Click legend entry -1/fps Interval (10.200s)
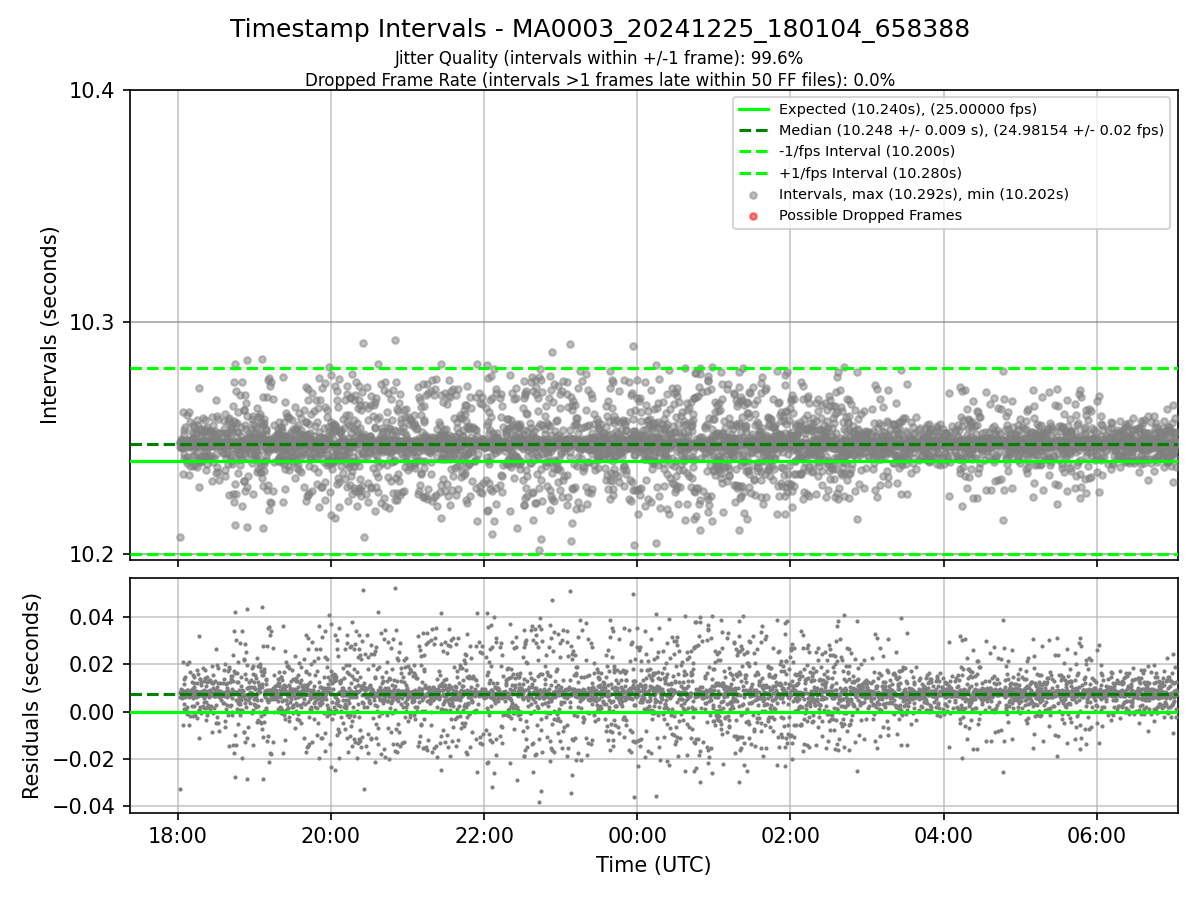The height and width of the screenshot is (900, 1200). point(867,151)
